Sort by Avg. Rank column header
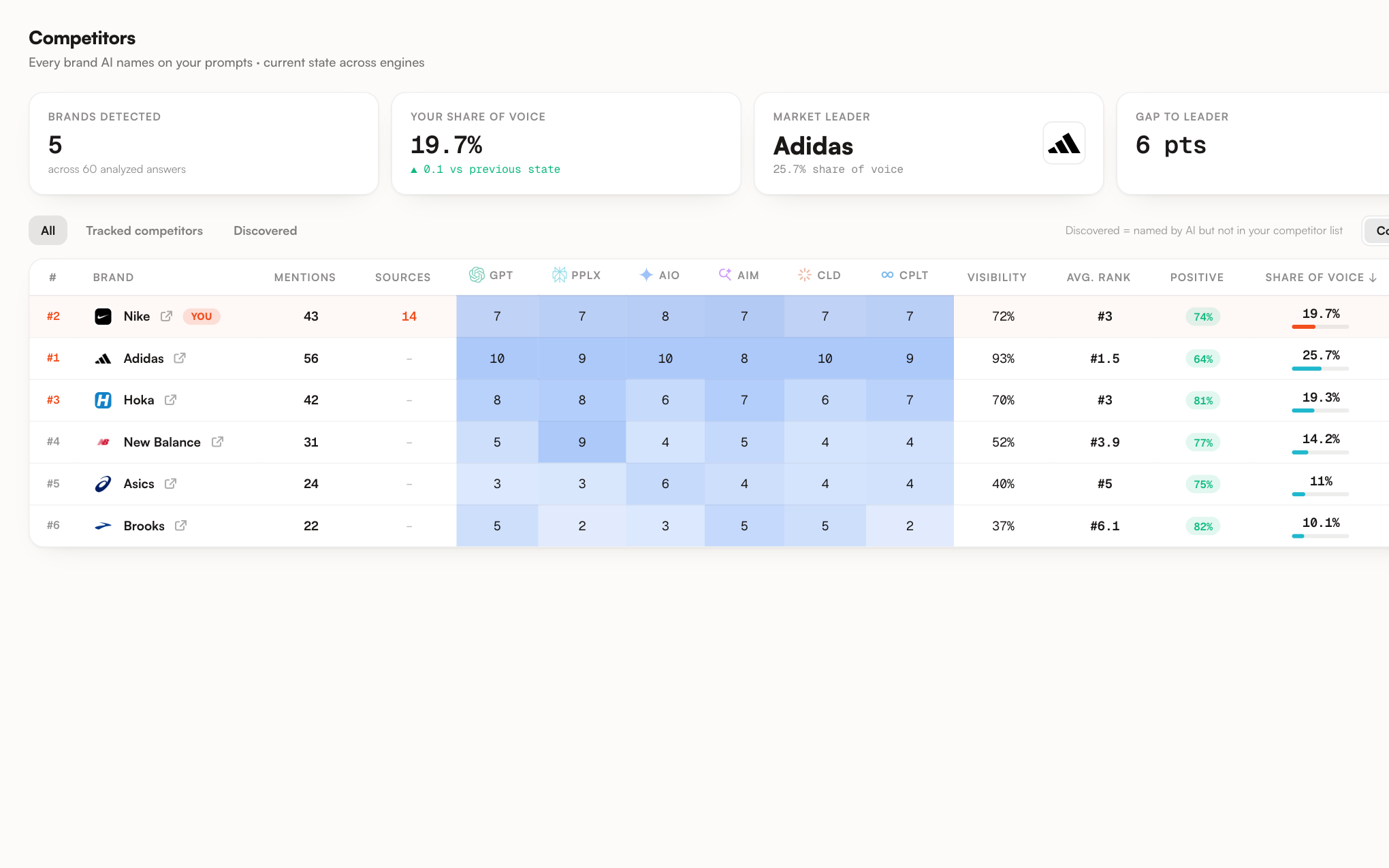The image size is (1389, 868). pos(1098,277)
